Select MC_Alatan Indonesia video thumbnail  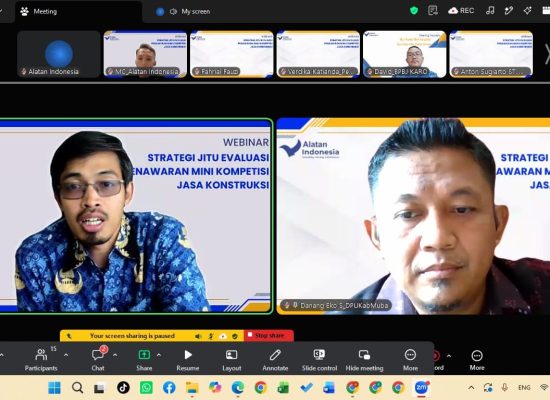[x=145, y=54]
